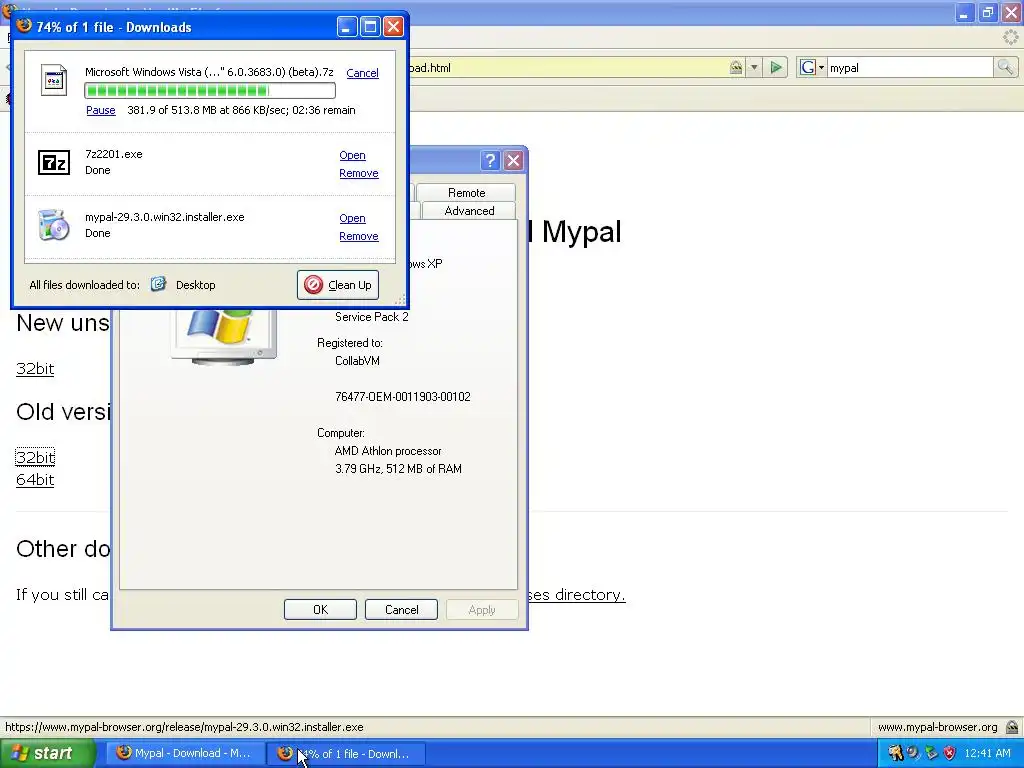The height and width of the screenshot is (768, 1024).
Task: Switch to the Advanced tab
Action: pyautogui.click(x=469, y=211)
